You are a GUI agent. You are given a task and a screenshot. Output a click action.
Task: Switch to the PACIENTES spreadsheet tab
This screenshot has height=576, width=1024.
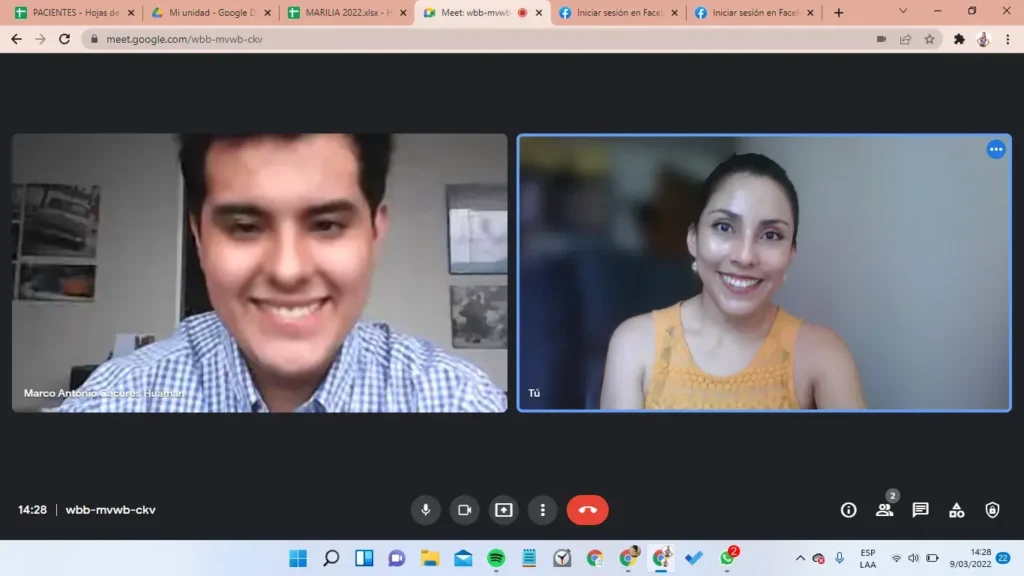pyautogui.click(x=70, y=13)
